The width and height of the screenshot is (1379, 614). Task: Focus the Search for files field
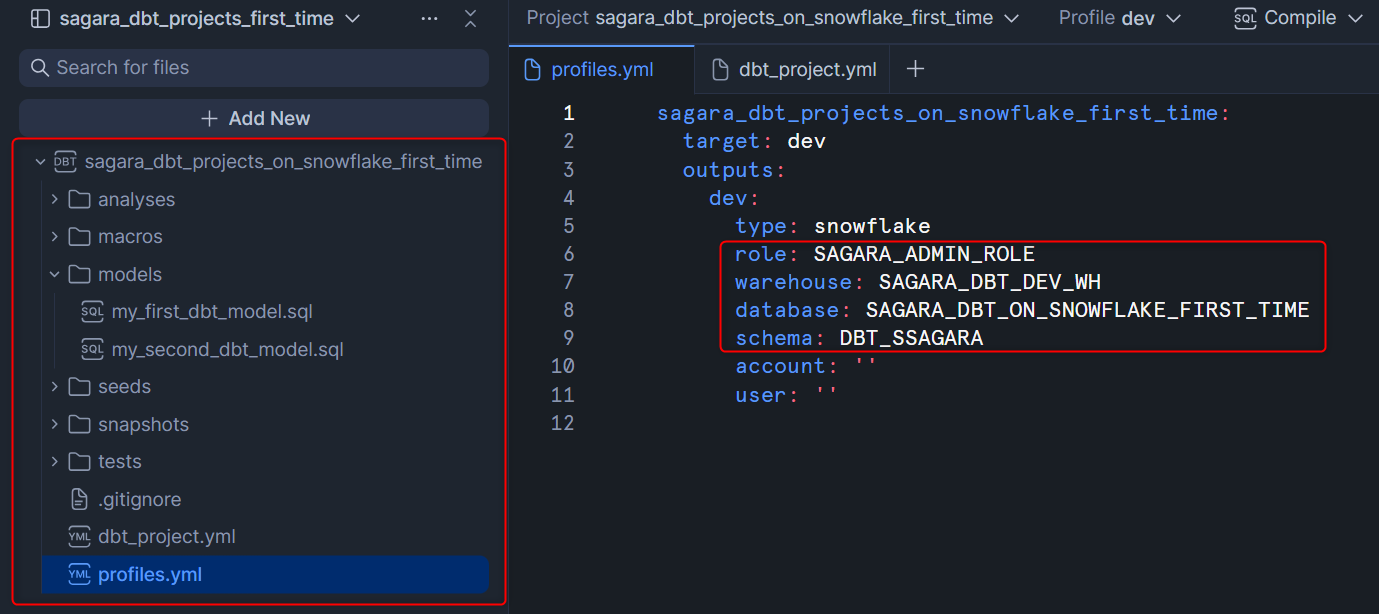click(x=254, y=68)
